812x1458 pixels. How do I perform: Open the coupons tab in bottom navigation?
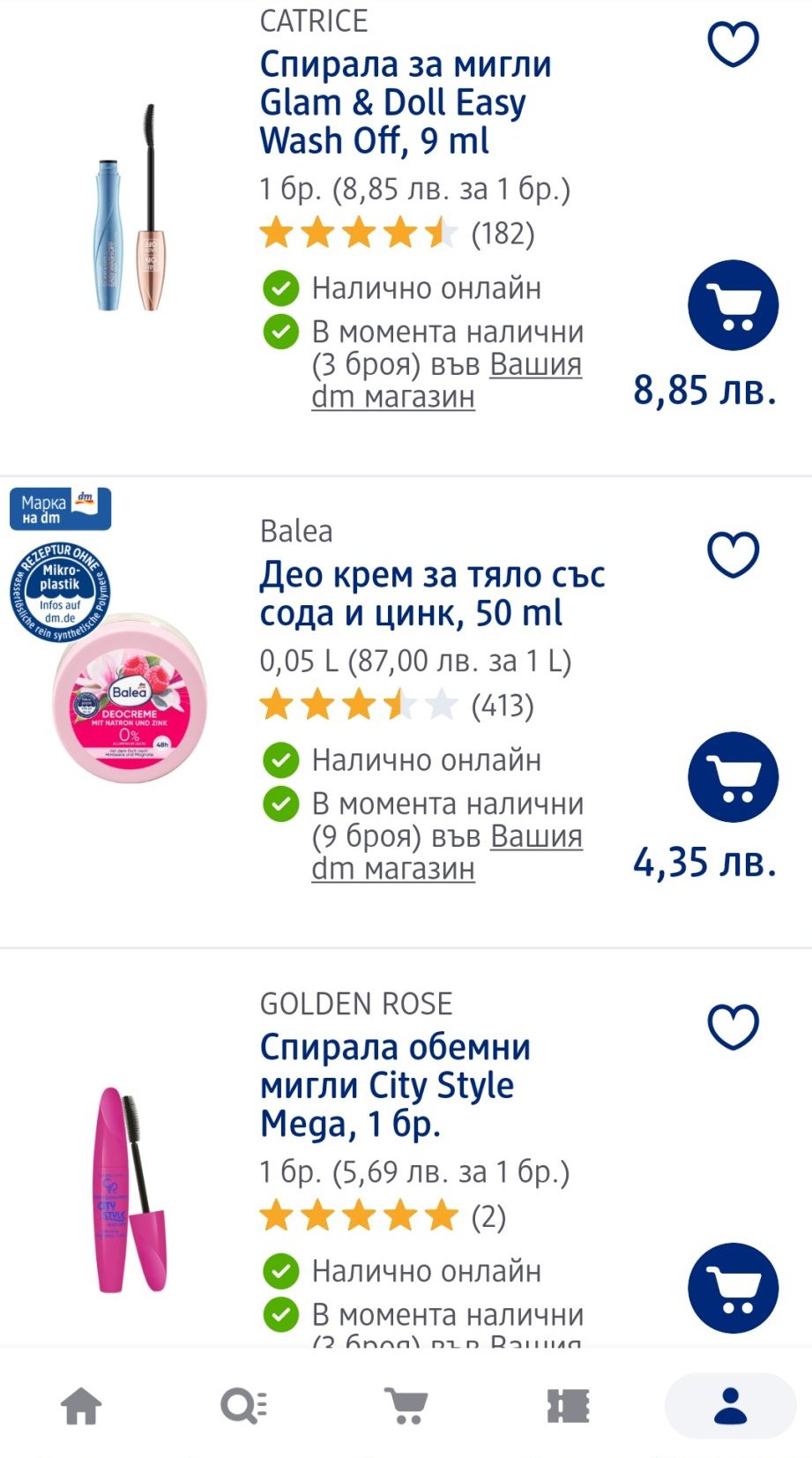coord(569,1405)
